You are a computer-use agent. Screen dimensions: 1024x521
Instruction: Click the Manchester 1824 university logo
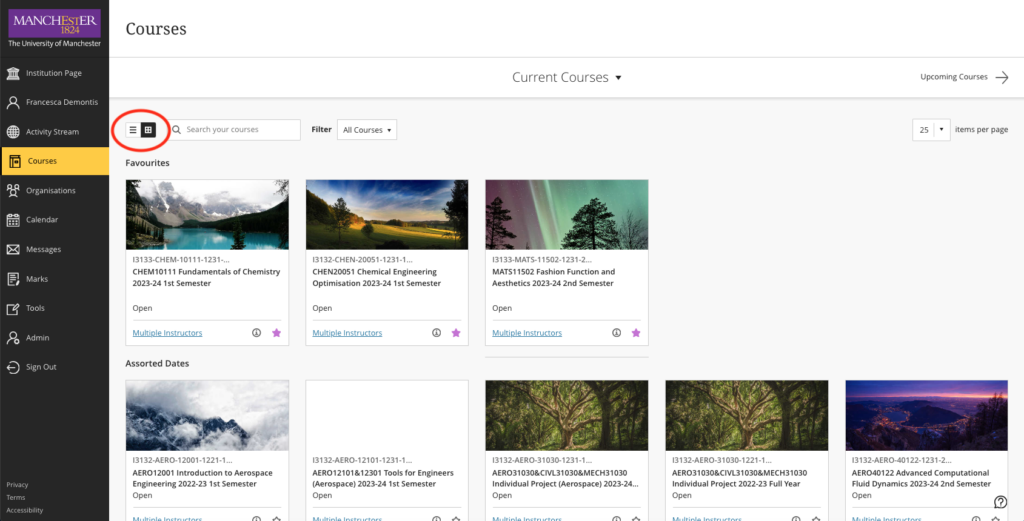click(x=54, y=28)
